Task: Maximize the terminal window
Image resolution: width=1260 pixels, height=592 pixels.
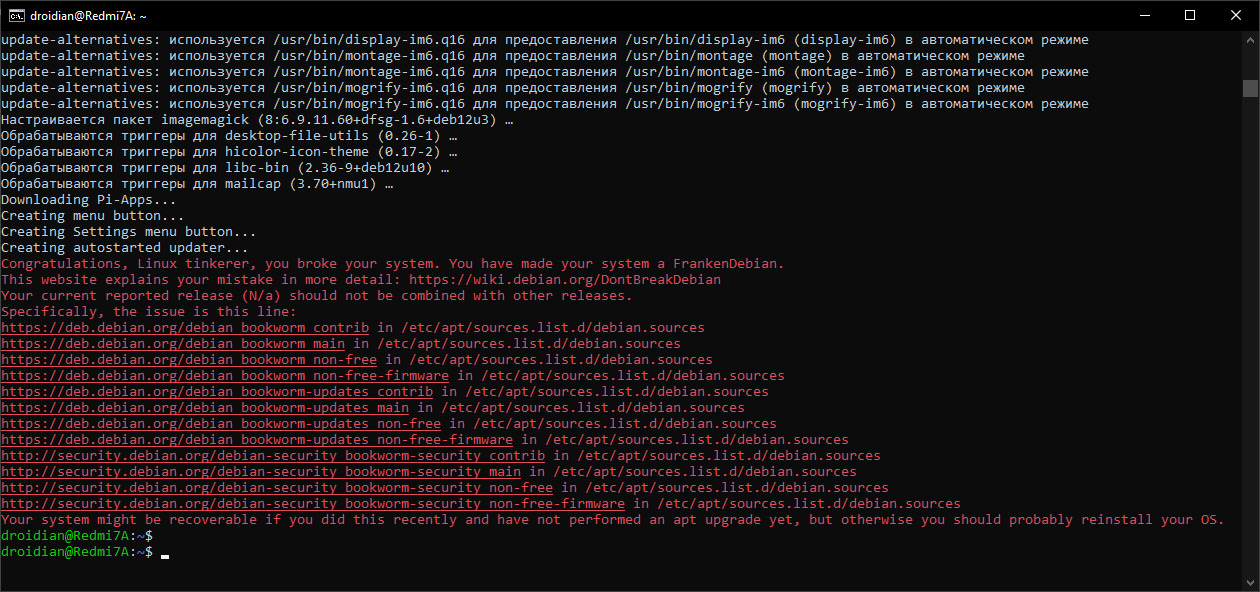Action: (x=1189, y=15)
